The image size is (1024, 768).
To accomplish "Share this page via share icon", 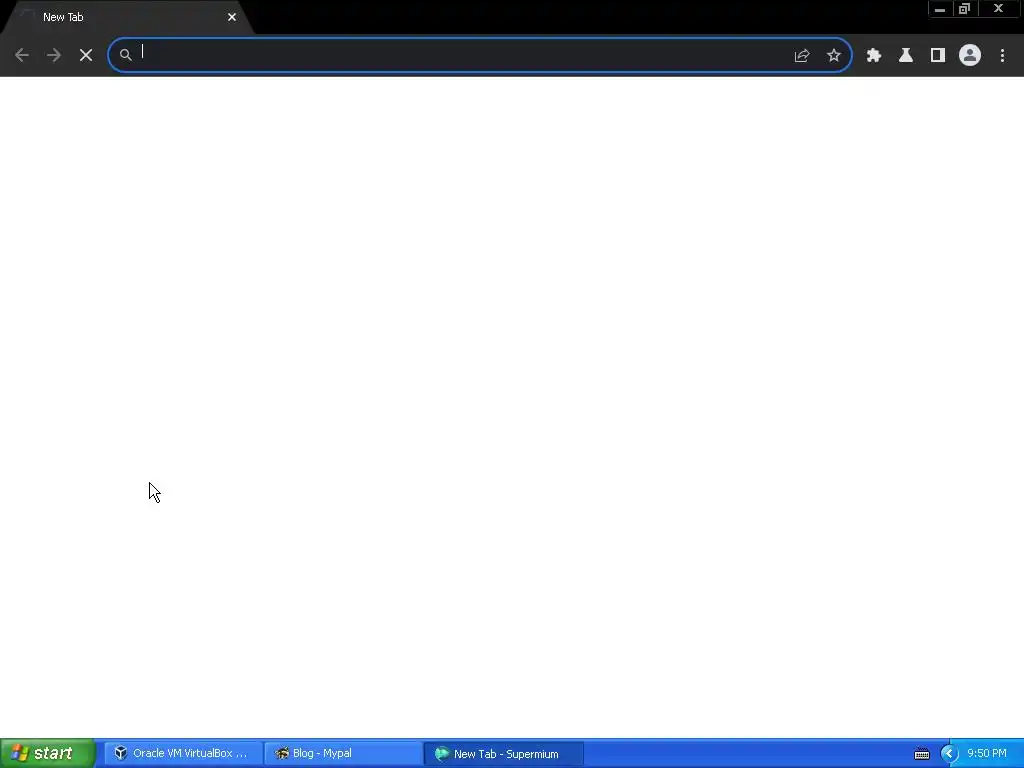I will click(802, 56).
